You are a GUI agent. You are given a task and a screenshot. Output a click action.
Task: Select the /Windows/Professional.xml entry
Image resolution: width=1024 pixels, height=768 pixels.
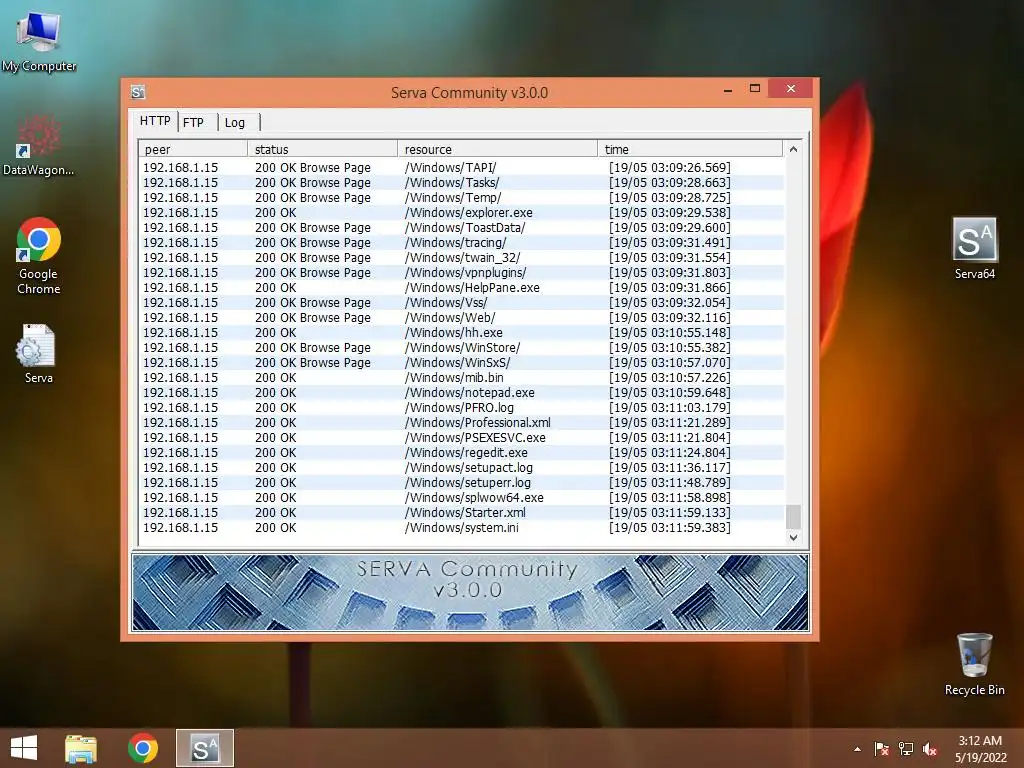point(462,423)
